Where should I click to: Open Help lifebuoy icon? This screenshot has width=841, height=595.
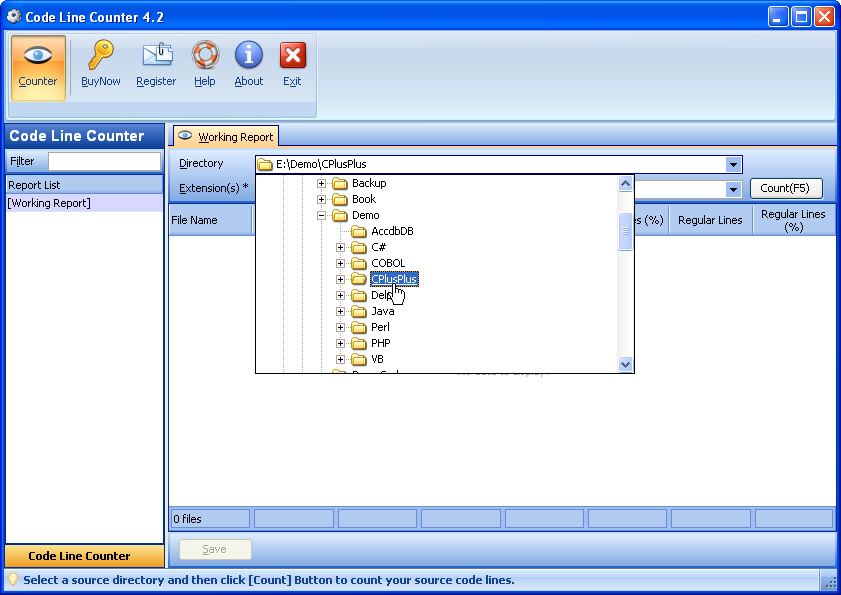click(205, 56)
